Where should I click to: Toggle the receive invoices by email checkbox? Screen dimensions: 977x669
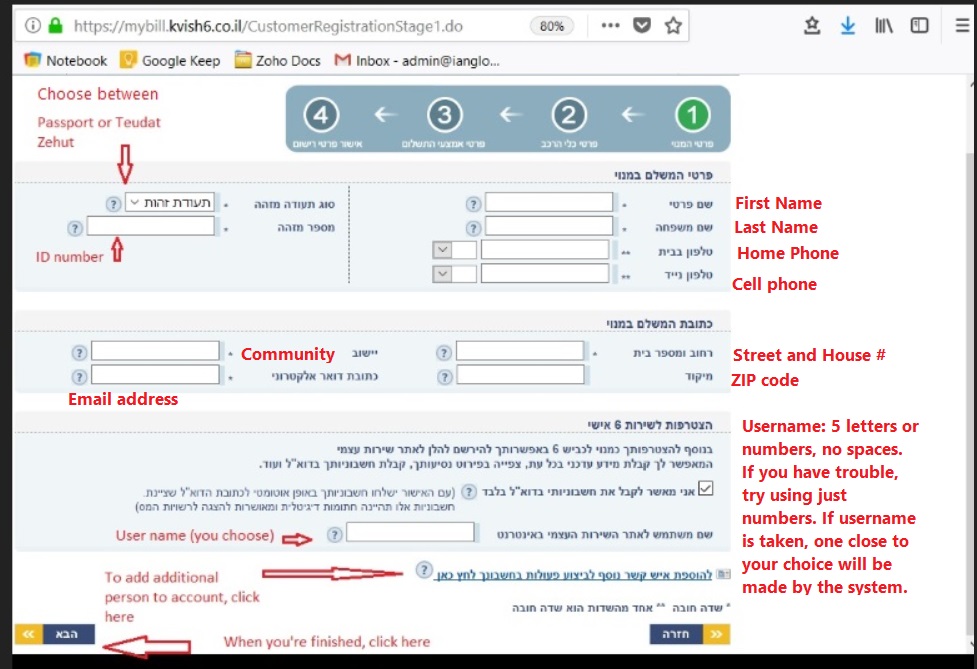(705, 488)
